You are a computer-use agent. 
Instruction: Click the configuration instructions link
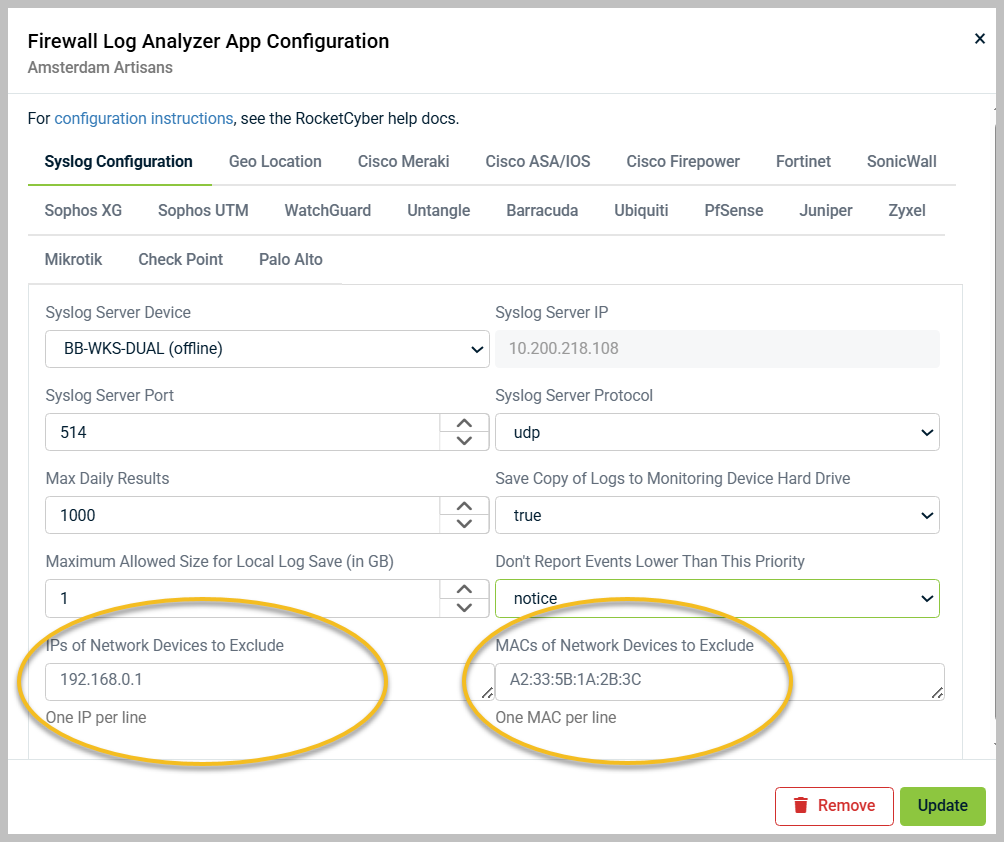[143, 117]
